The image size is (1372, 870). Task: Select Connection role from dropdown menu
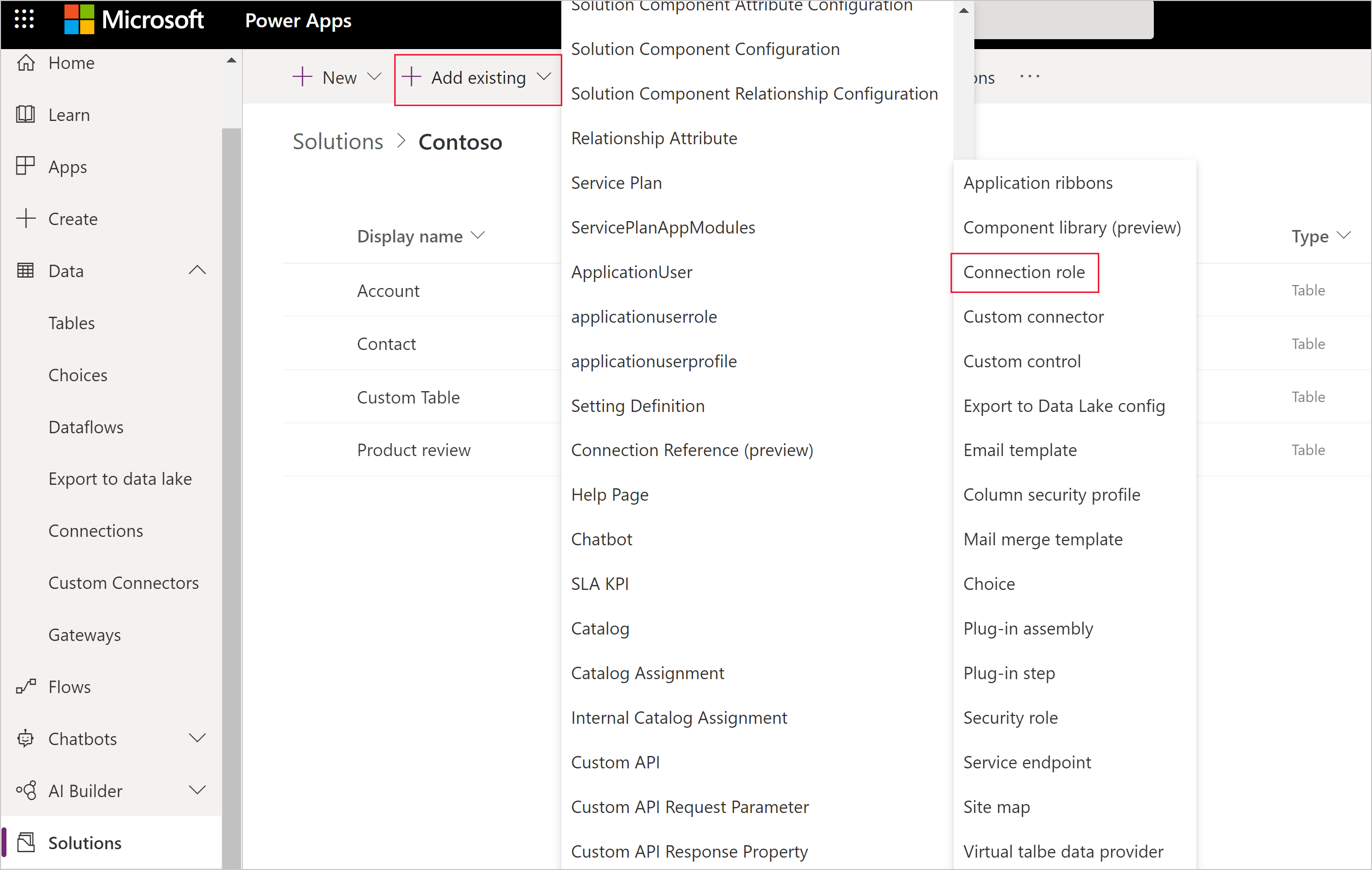1023,271
